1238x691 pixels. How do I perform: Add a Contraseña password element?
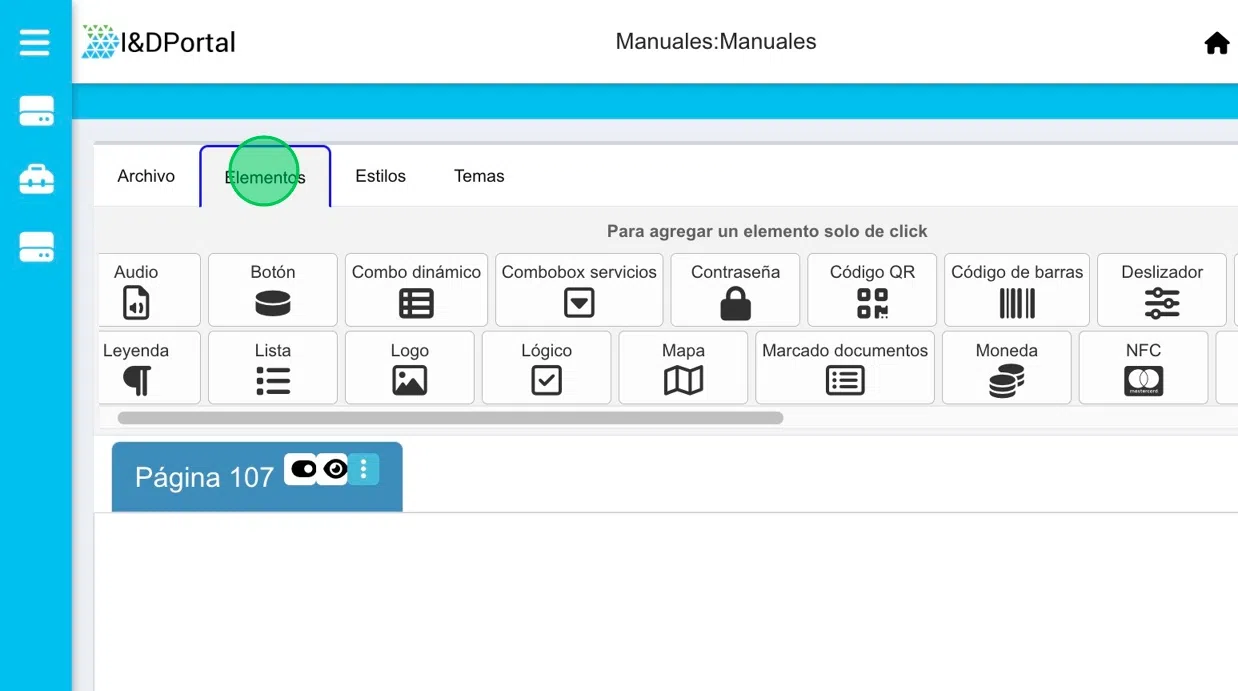click(735, 290)
